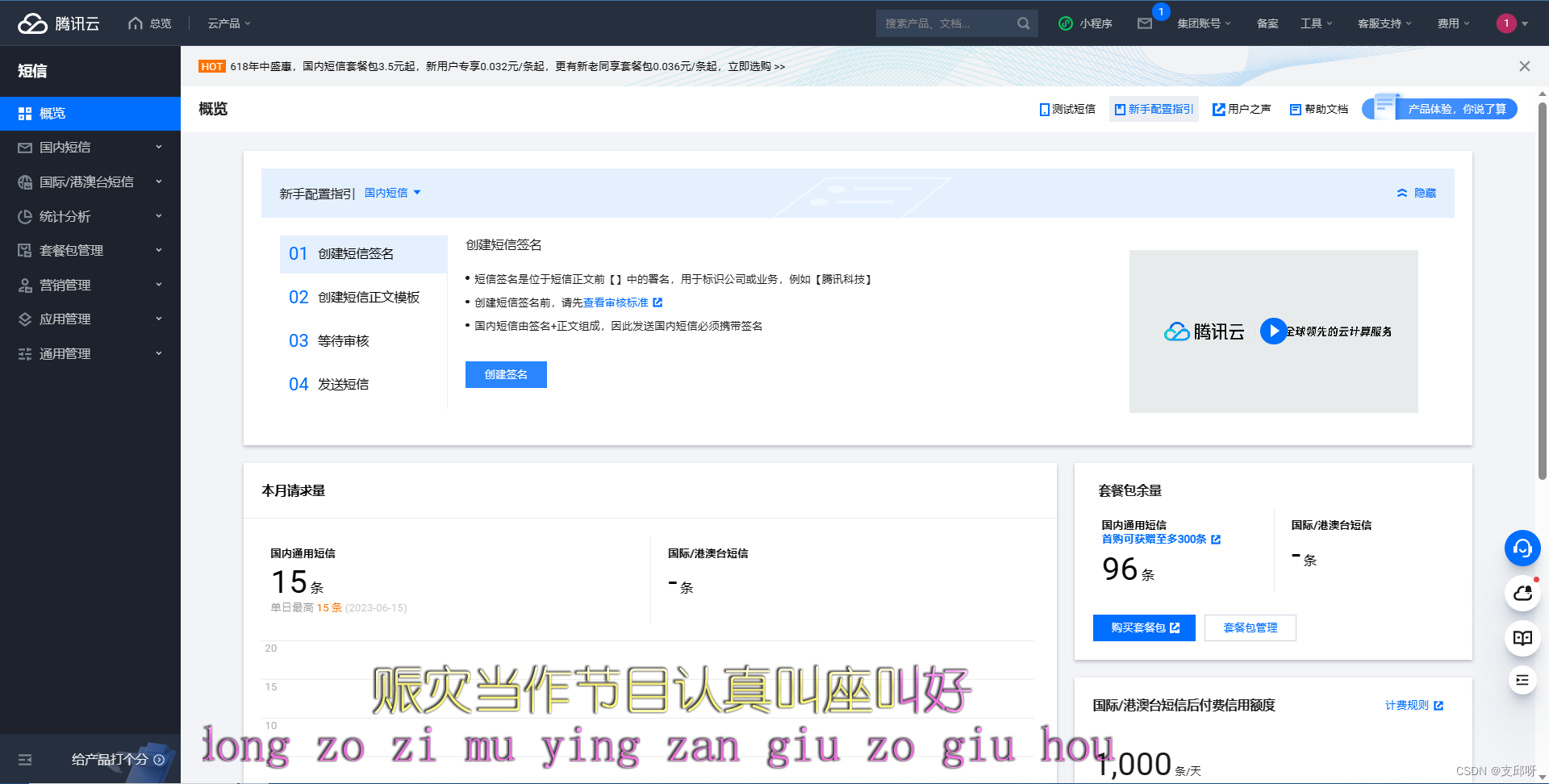Open 帮助文档 help docs link
Viewport: 1549px width, 784px height.
[x=1319, y=109]
